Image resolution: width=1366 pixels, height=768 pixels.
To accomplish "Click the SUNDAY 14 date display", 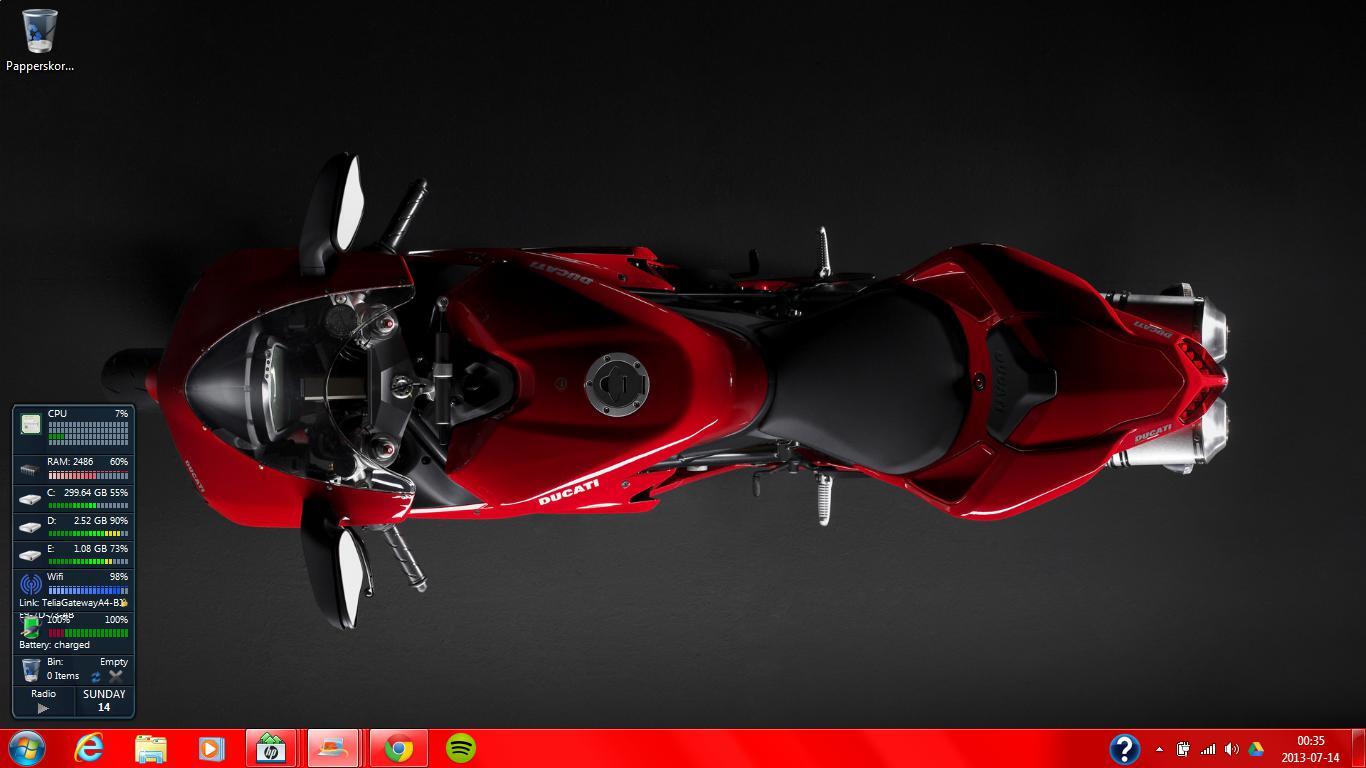I will pyautogui.click(x=104, y=700).
